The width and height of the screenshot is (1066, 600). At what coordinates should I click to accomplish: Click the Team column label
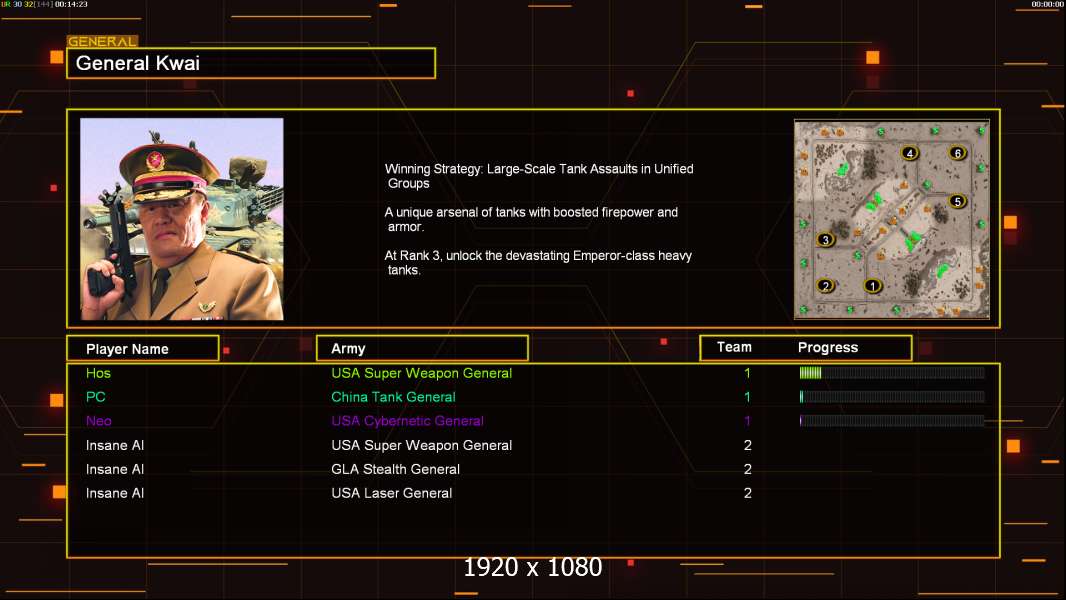(734, 347)
